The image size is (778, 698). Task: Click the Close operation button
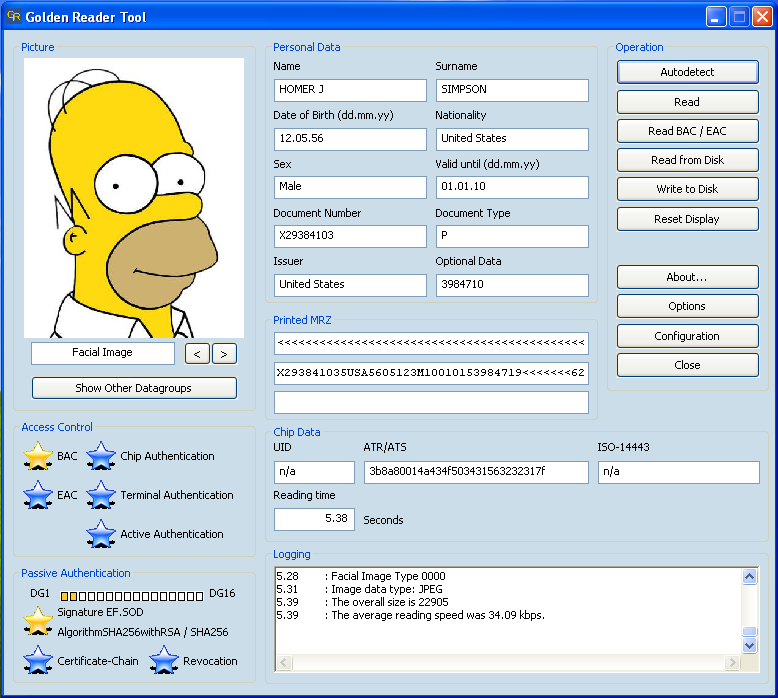688,365
